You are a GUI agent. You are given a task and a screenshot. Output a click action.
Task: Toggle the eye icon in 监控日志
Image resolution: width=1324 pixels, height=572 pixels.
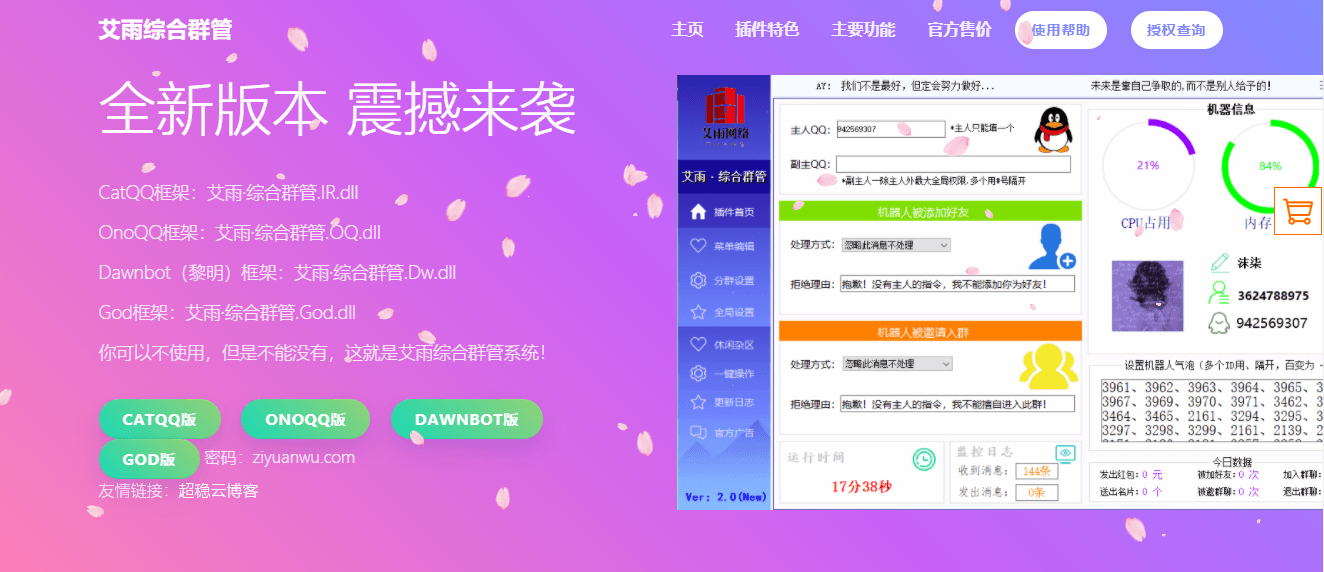(x=1066, y=454)
